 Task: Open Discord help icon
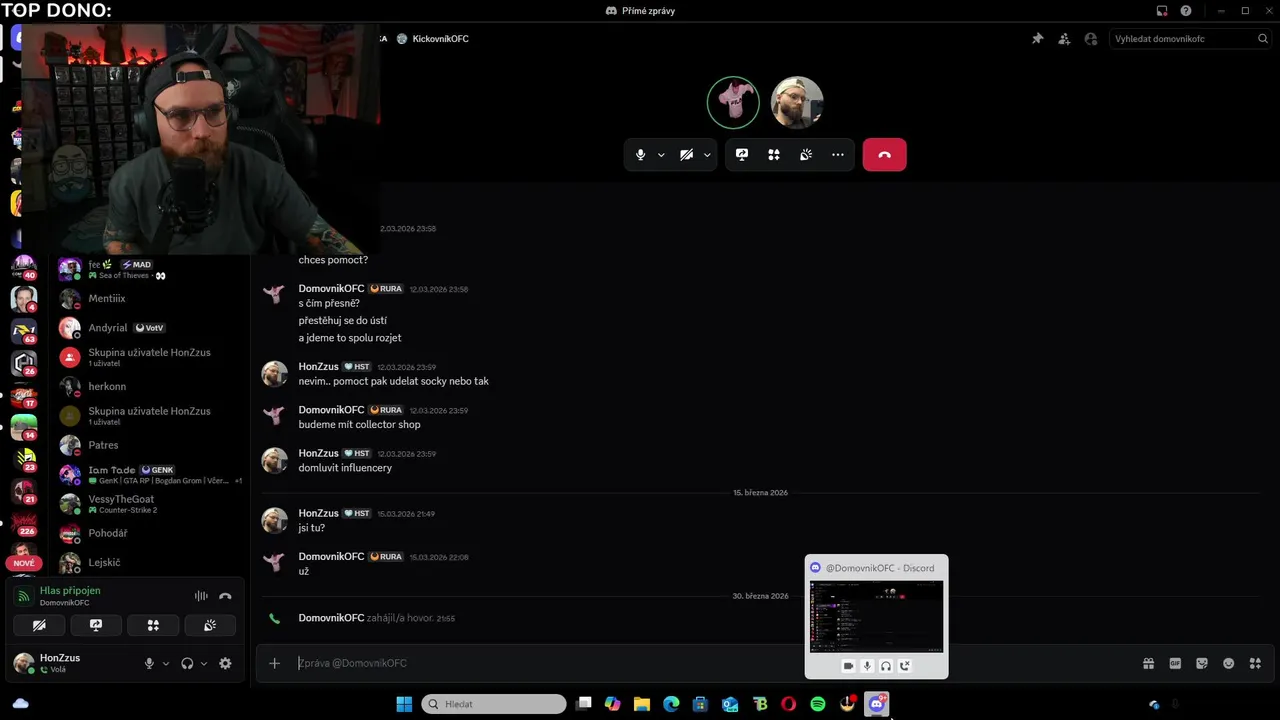click(1186, 11)
